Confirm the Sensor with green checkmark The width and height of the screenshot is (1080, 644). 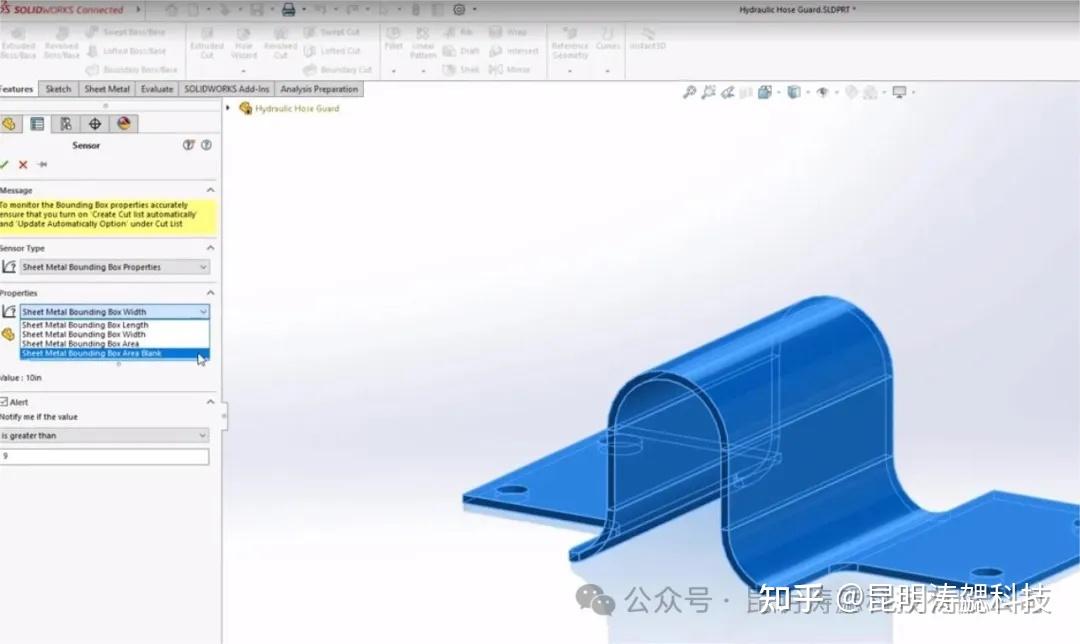[x=5, y=165]
